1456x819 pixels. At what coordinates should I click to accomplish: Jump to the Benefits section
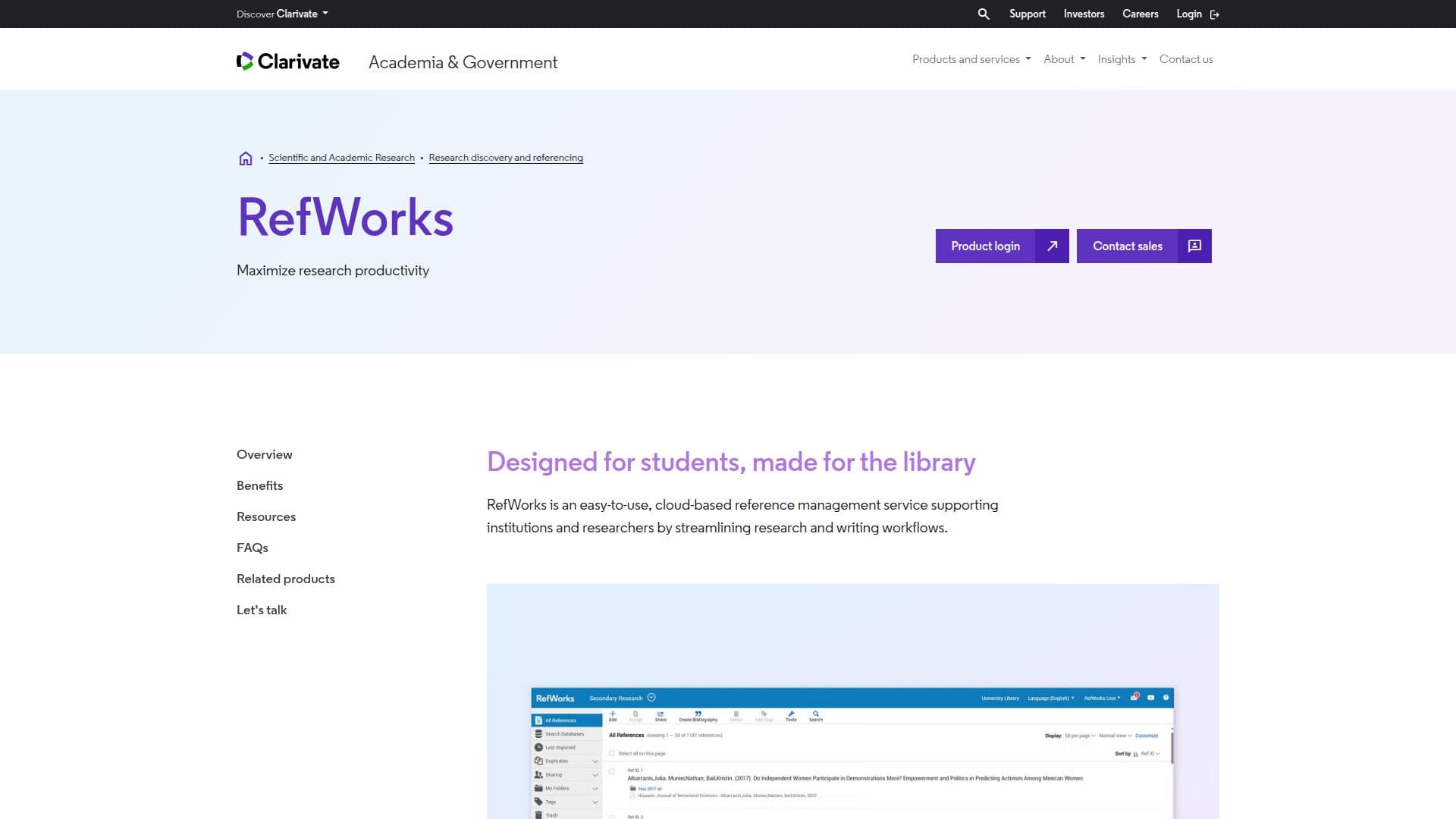tap(259, 485)
